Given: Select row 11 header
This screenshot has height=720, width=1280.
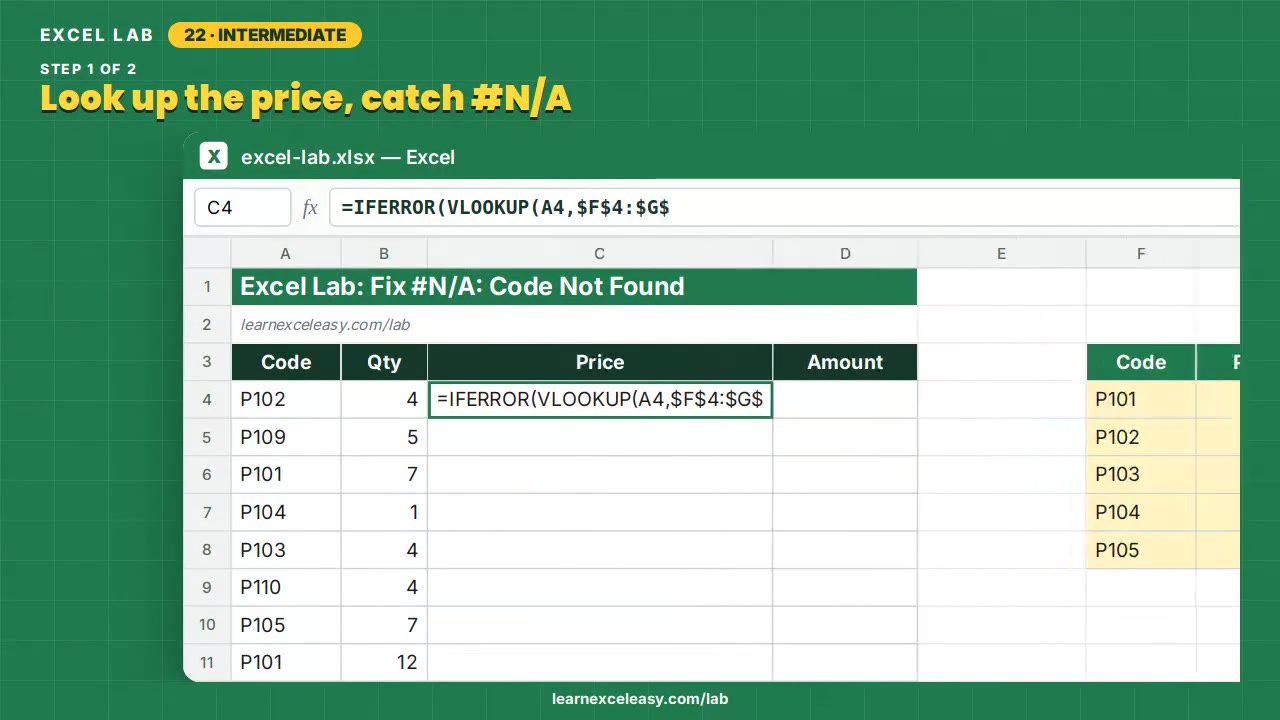Looking at the screenshot, I should pos(207,662).
